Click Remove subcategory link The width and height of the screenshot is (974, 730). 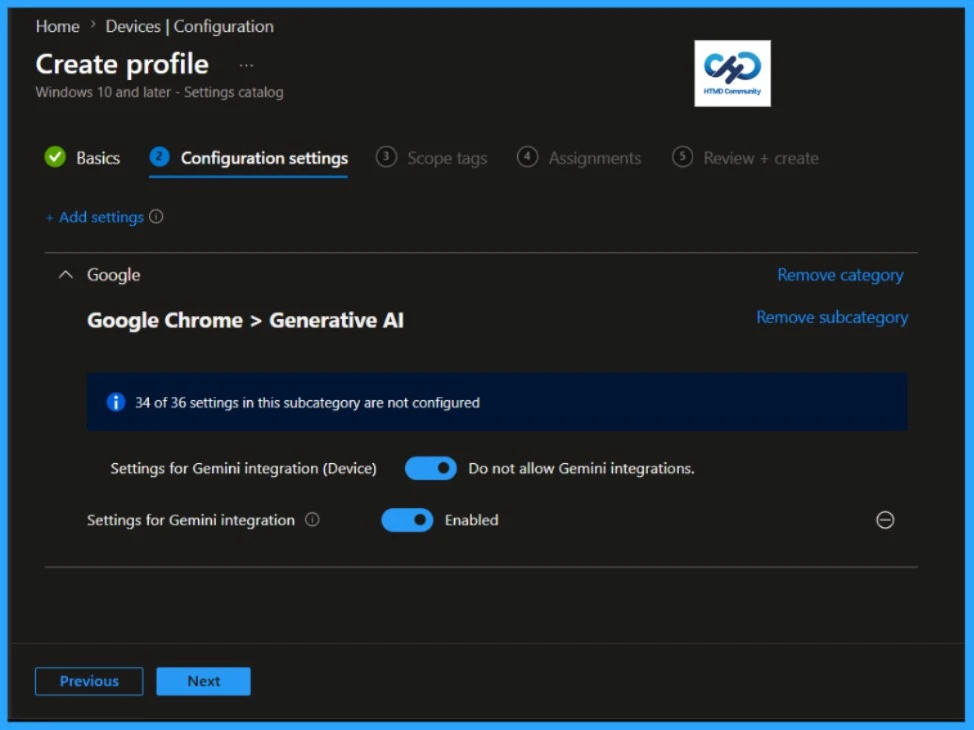[x=832, y=317]
